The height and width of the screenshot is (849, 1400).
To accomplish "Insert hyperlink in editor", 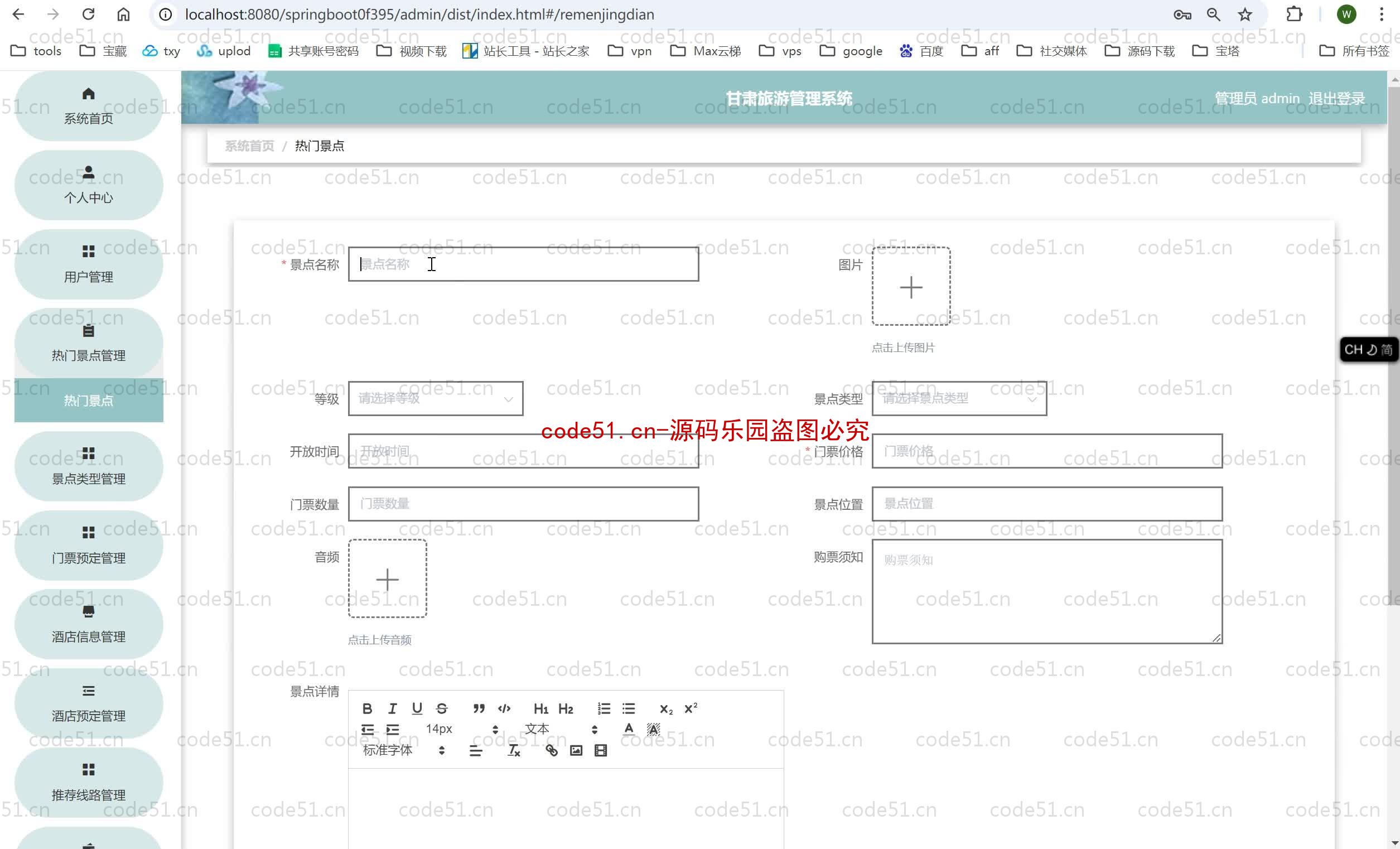I will pyautogui.click(x=551, y=751).
